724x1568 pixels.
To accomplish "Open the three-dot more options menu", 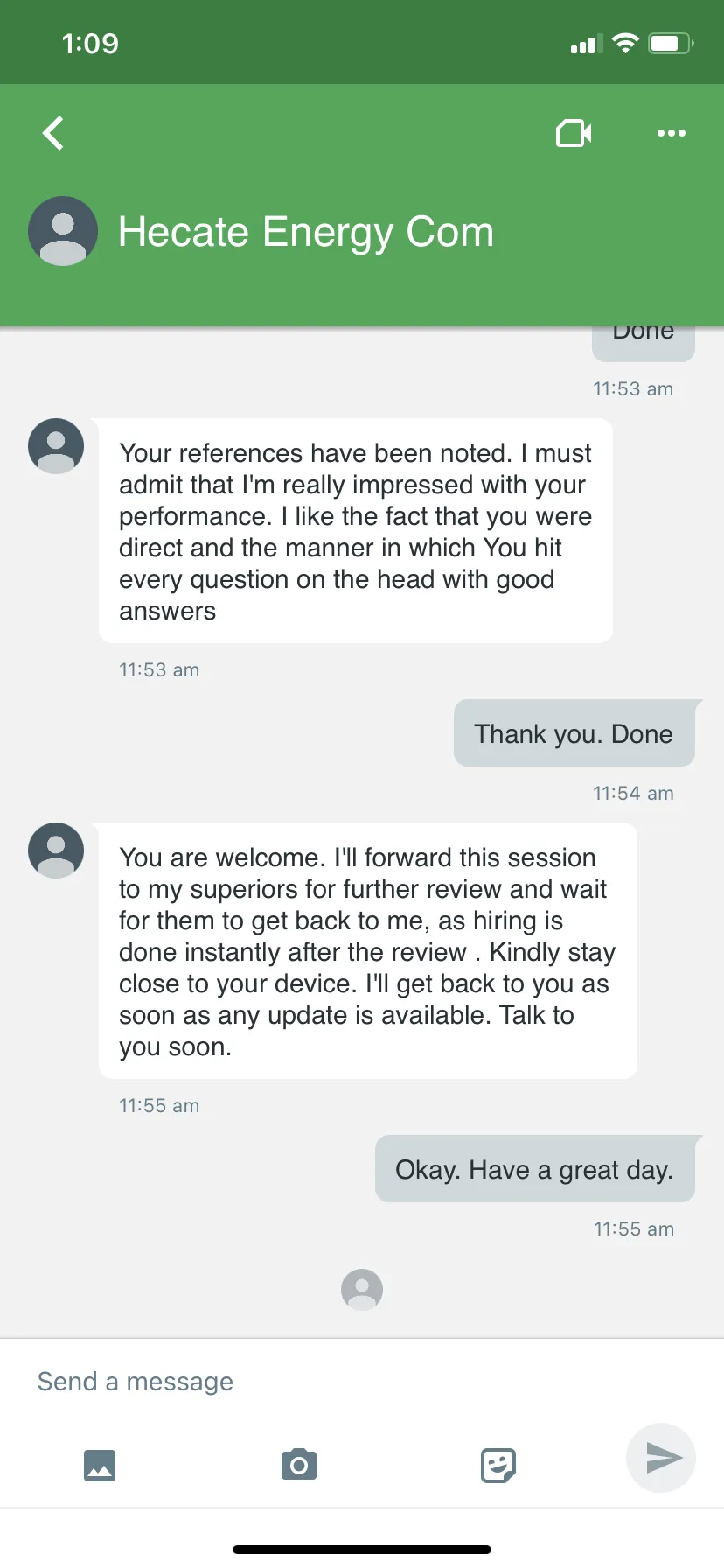I will click(671, 133).
